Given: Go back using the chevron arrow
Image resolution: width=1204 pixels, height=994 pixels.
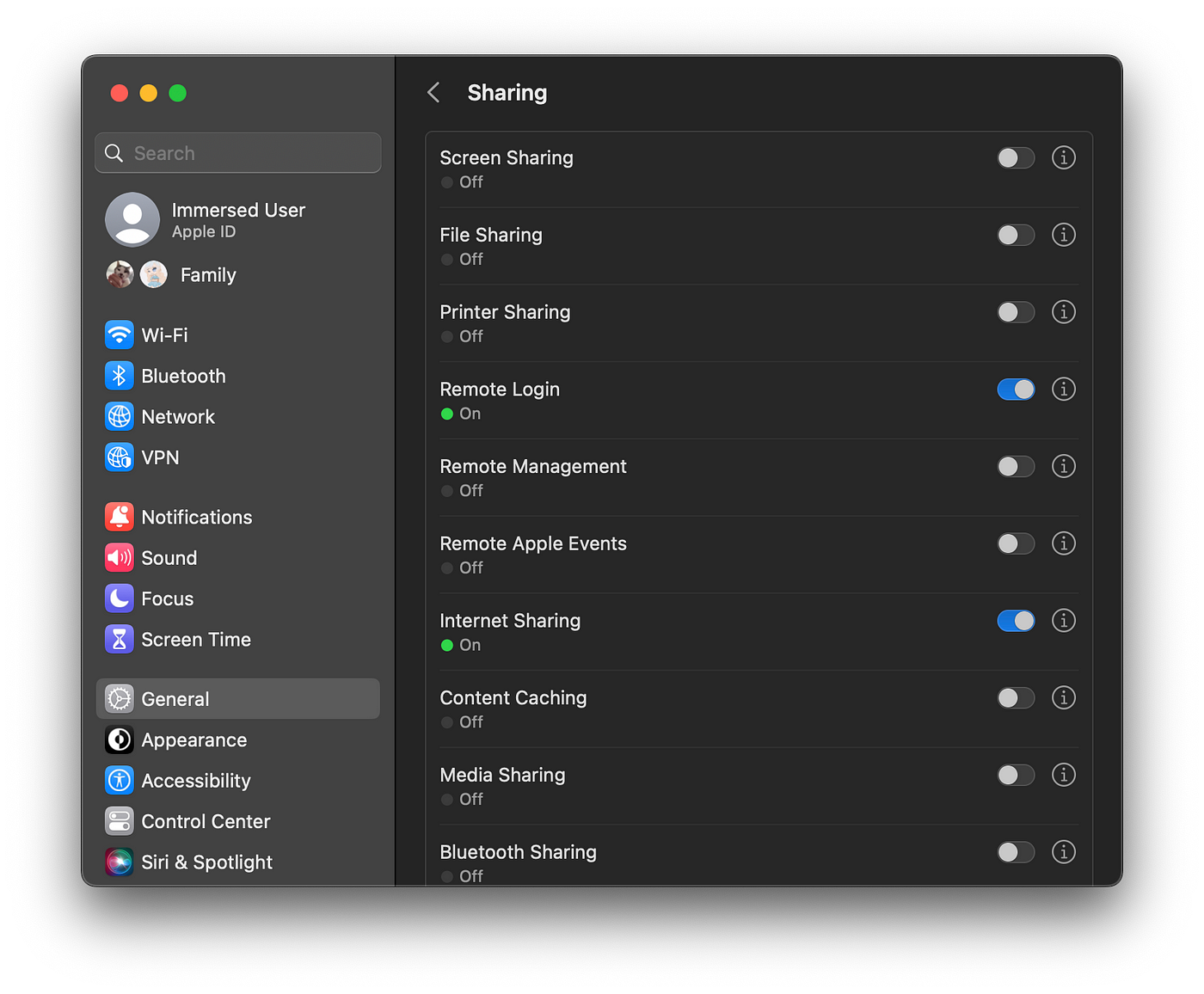Looking at the screenshot, I should [x=433, y=93].
